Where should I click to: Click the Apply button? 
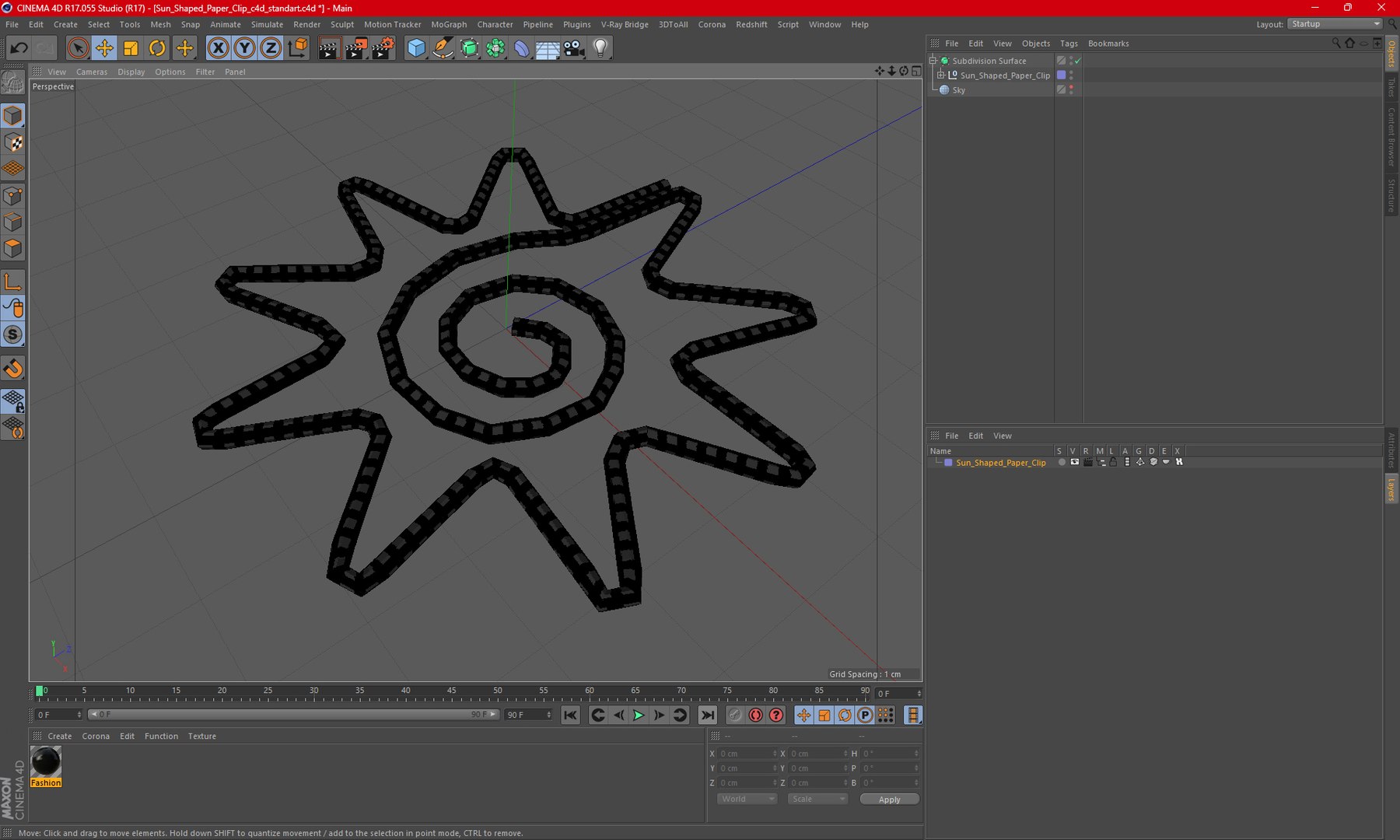[889, 800]
